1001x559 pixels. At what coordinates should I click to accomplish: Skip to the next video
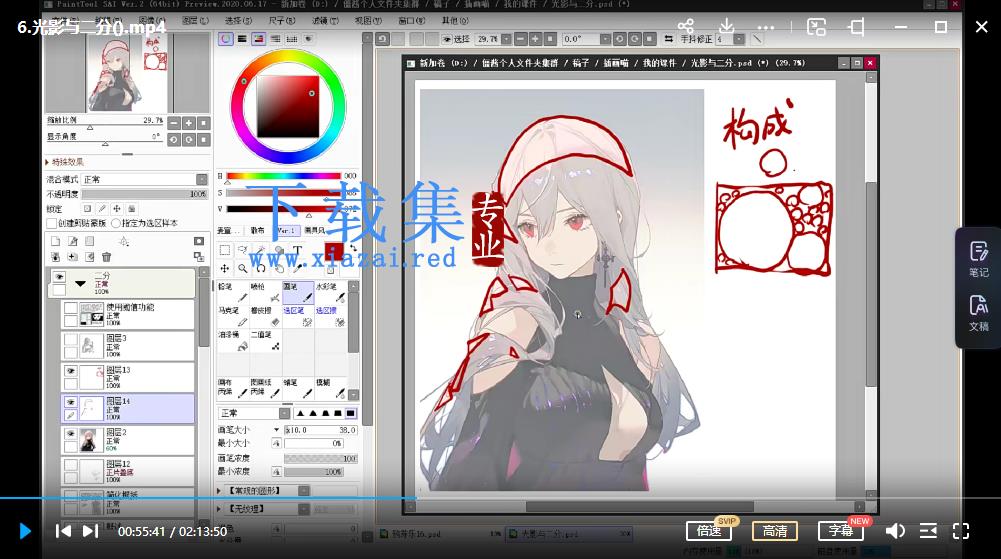pyautogui.click(x=91, y=531)
